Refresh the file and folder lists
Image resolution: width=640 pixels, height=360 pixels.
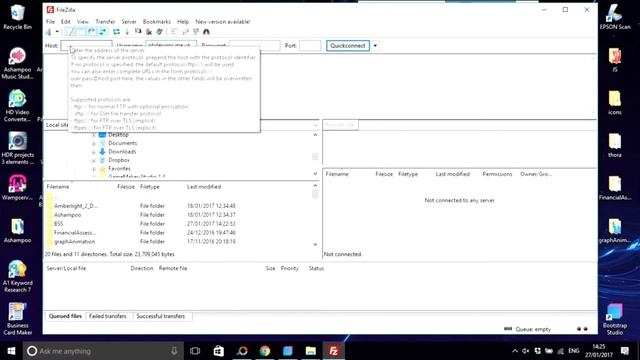click(116, 32)
